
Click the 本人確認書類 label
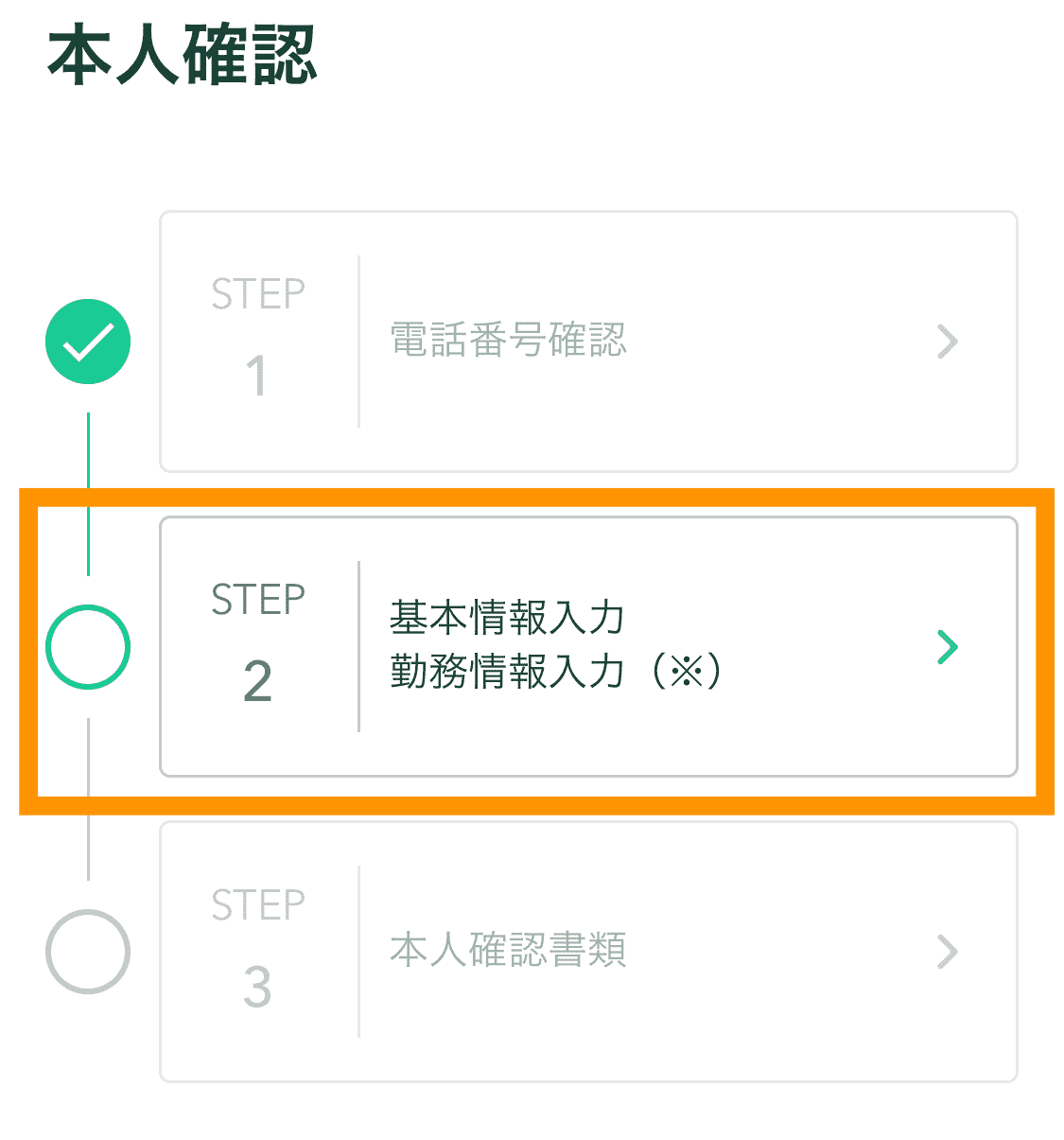[508, 950]
